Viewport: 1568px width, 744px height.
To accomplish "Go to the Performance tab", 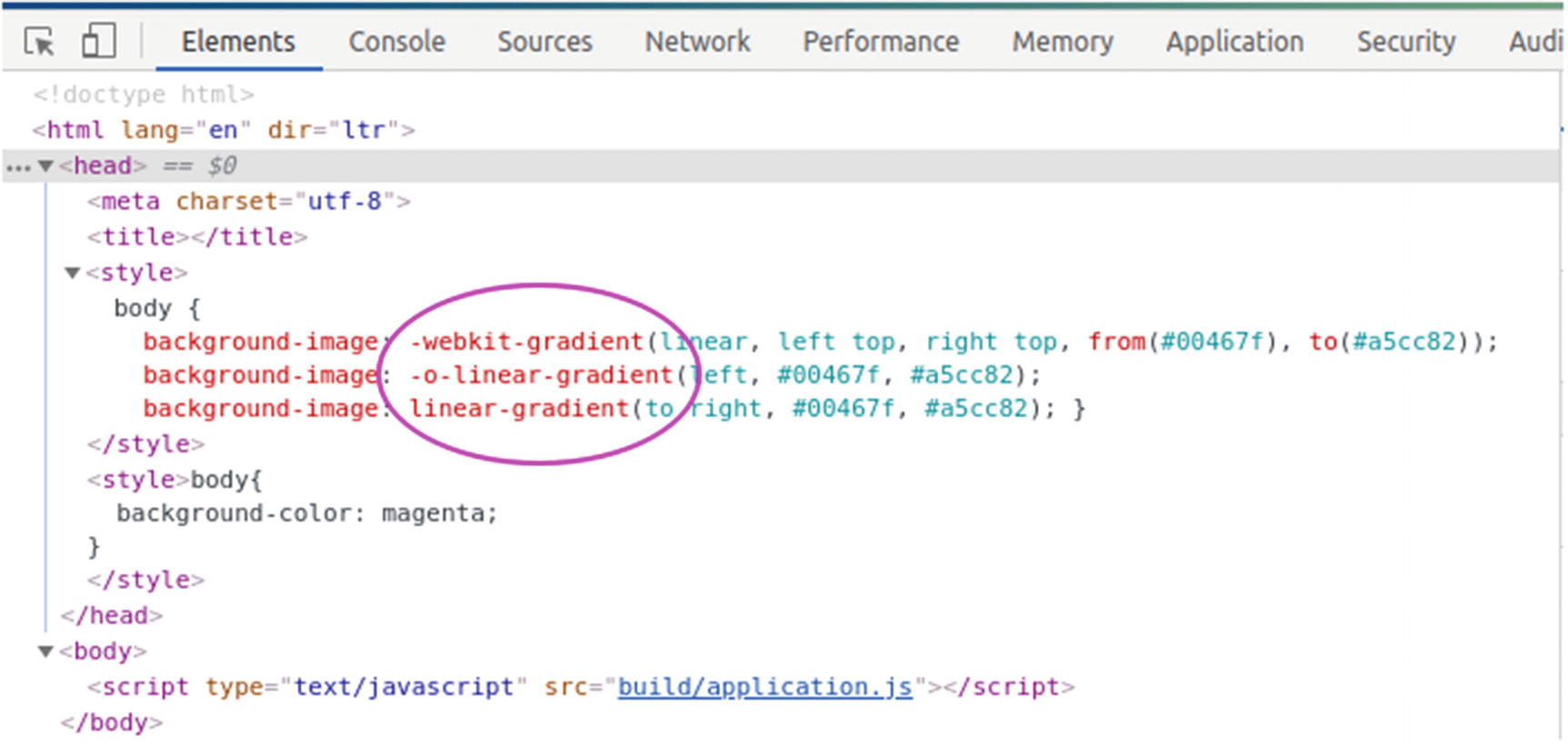I will (880, 42).
